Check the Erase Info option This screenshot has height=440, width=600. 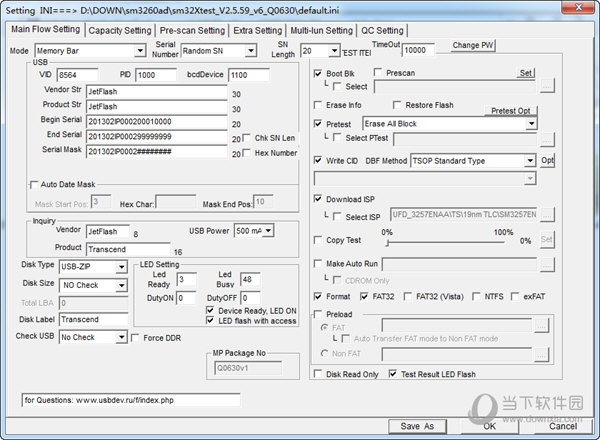tap(318, 105)
